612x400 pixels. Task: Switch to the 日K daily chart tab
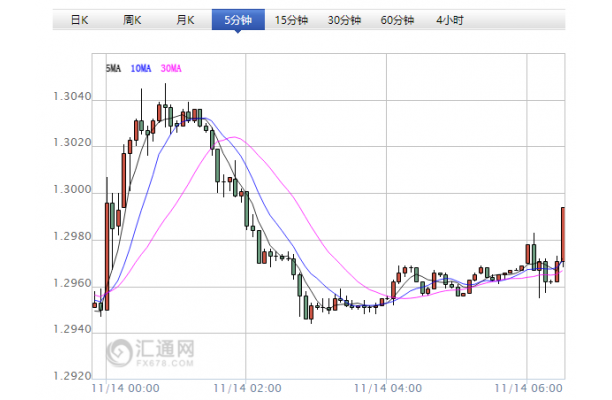coord(77,19)
